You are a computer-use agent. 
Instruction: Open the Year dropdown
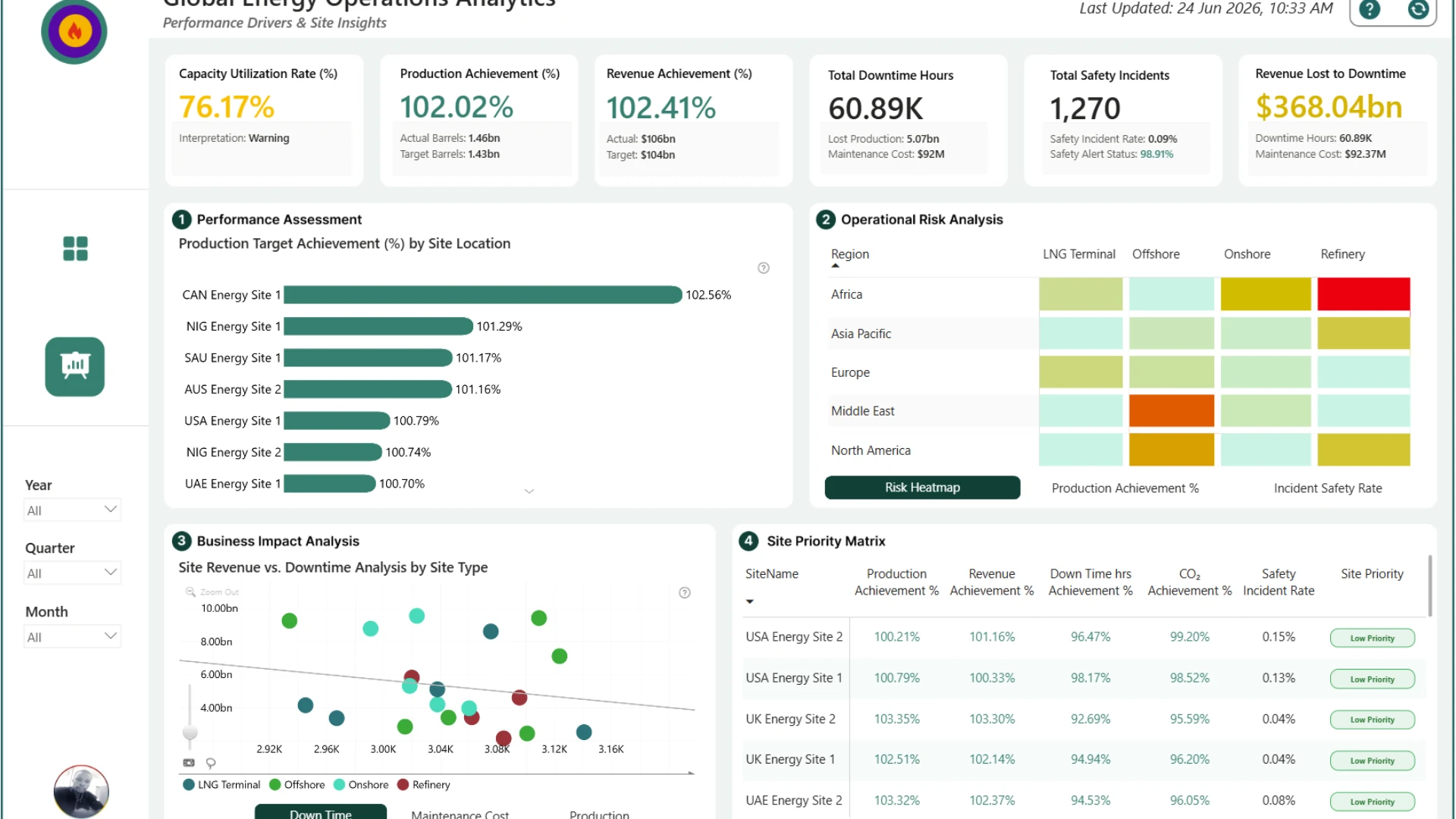73,510
